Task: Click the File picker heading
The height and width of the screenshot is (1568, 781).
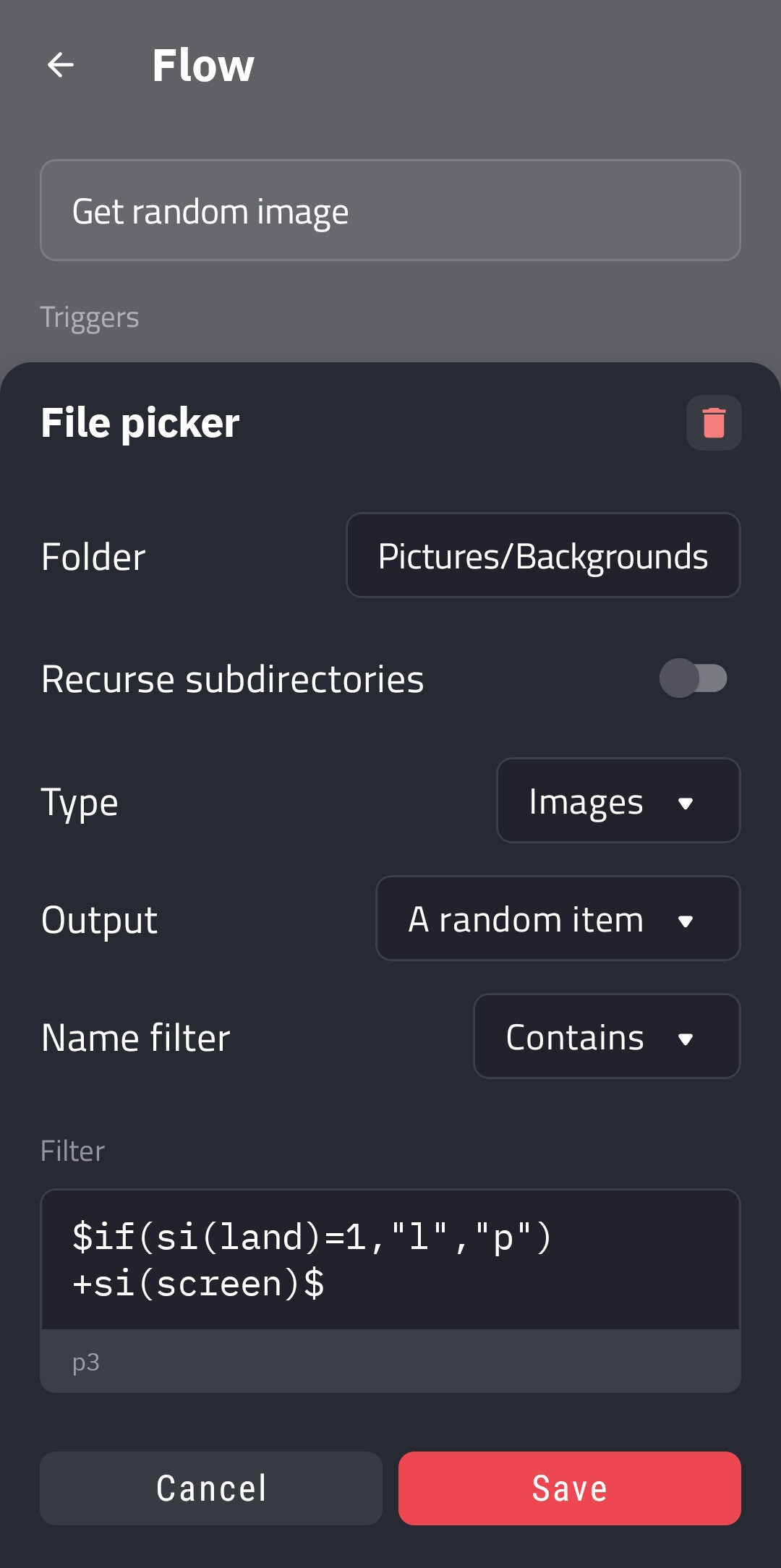Action: point(140,422)
